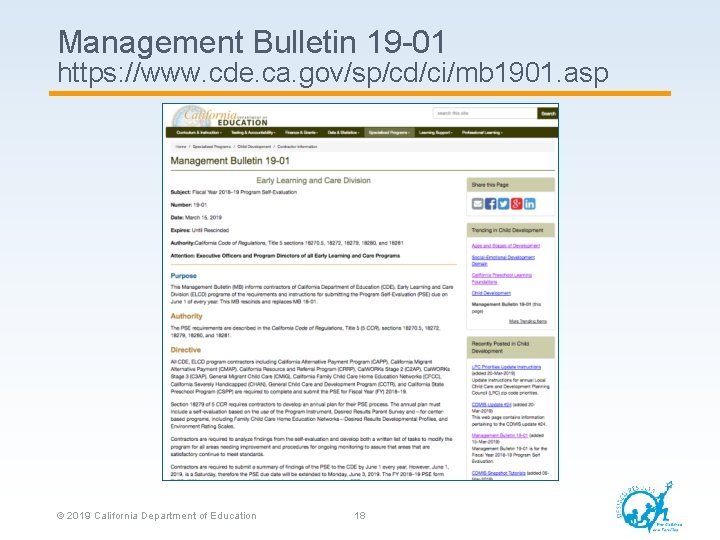720x540 pixels.
Task: Click California Department of Education logo
Action: coord(219,116)
